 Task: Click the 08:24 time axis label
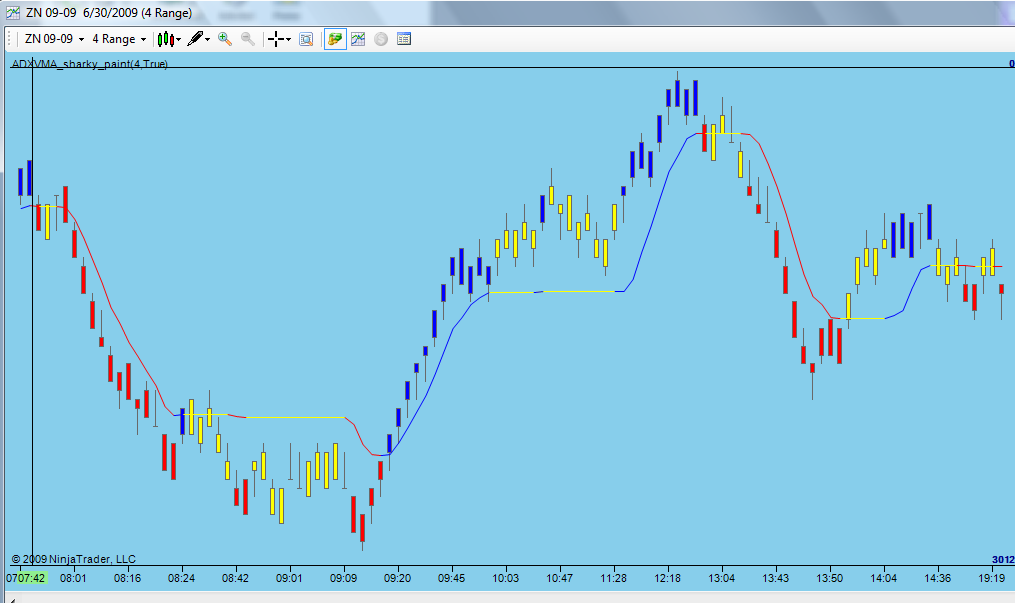point(181,578)
